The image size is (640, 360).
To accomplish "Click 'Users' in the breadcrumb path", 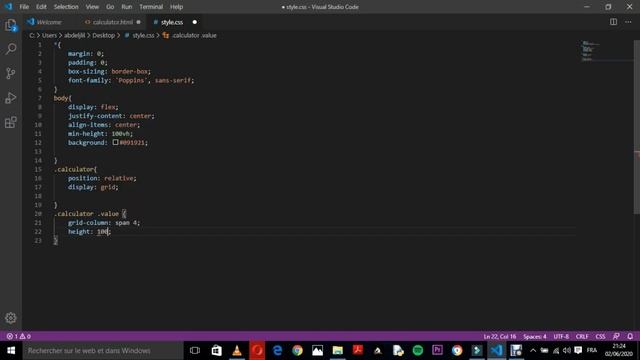I will coord(49,36).
